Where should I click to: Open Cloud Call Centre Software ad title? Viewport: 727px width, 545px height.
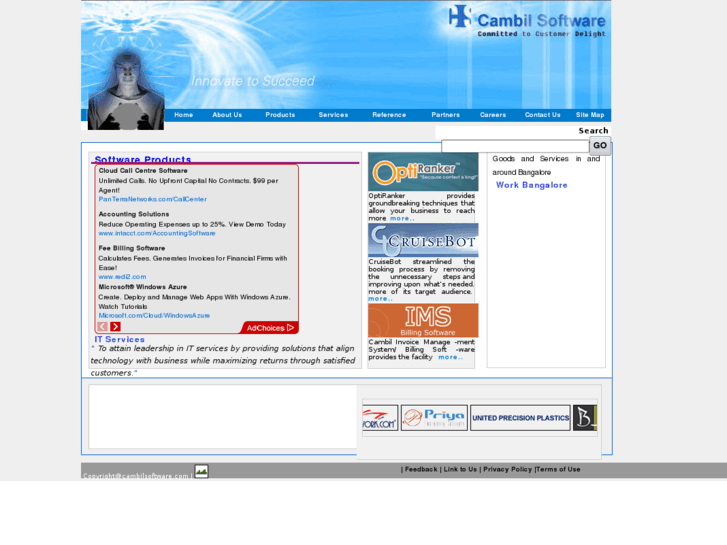click(x=143, y=171)
